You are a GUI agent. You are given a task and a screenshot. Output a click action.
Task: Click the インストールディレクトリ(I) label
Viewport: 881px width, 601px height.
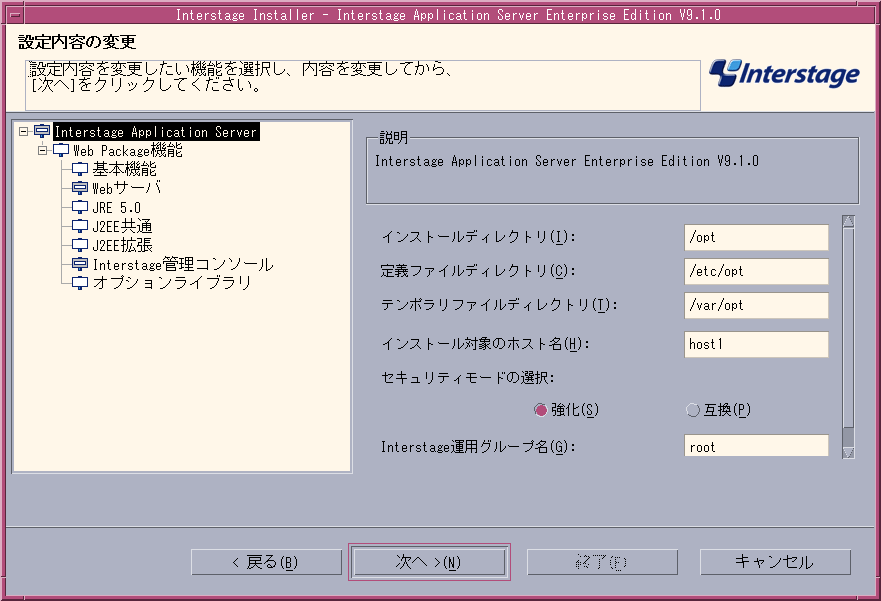[479, 237]
